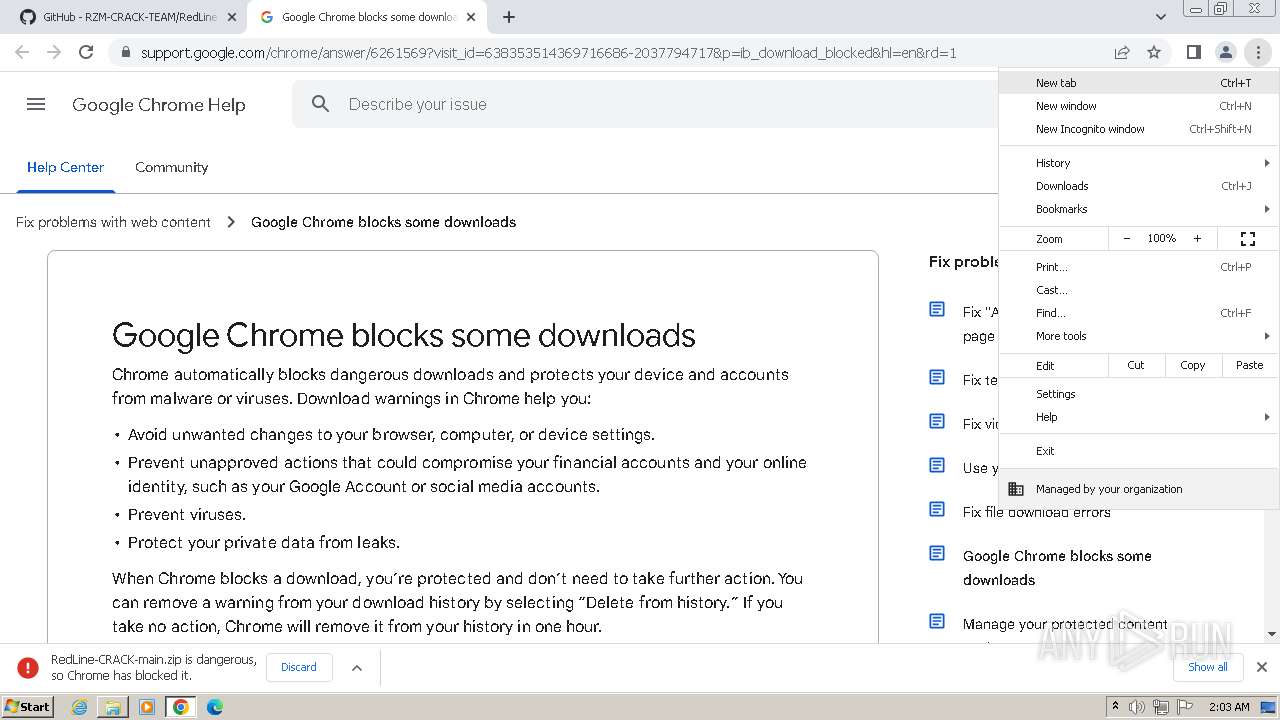Click the Google Chrome Help title

(x=159, y=104)
